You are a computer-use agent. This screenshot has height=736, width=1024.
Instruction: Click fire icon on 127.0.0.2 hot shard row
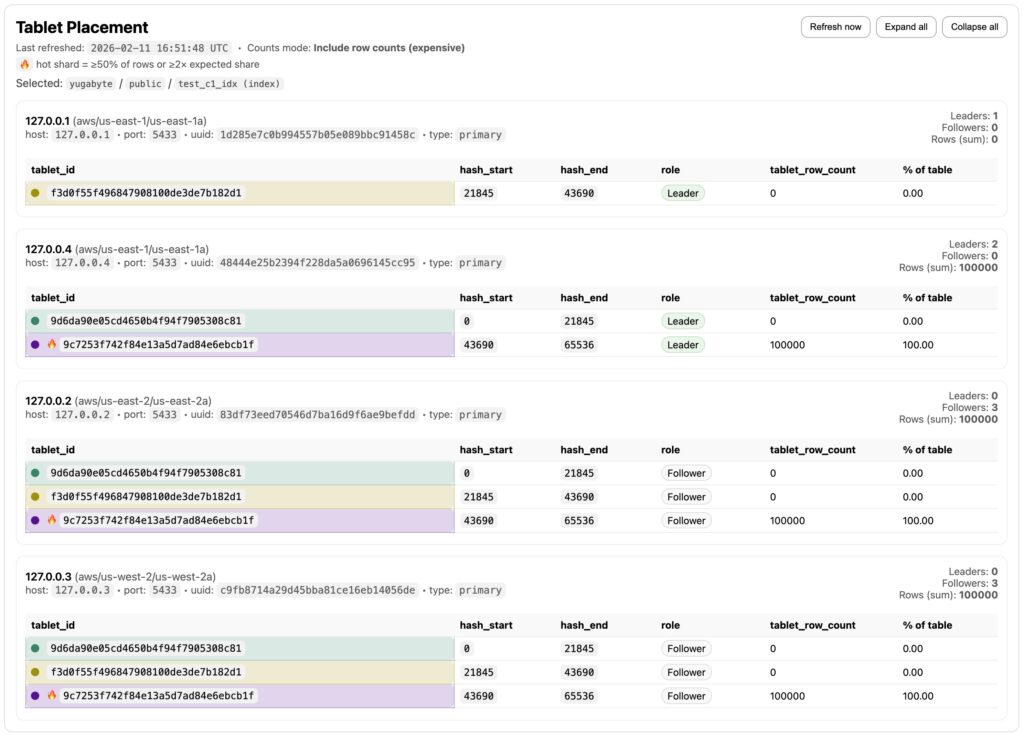point(52,521)
